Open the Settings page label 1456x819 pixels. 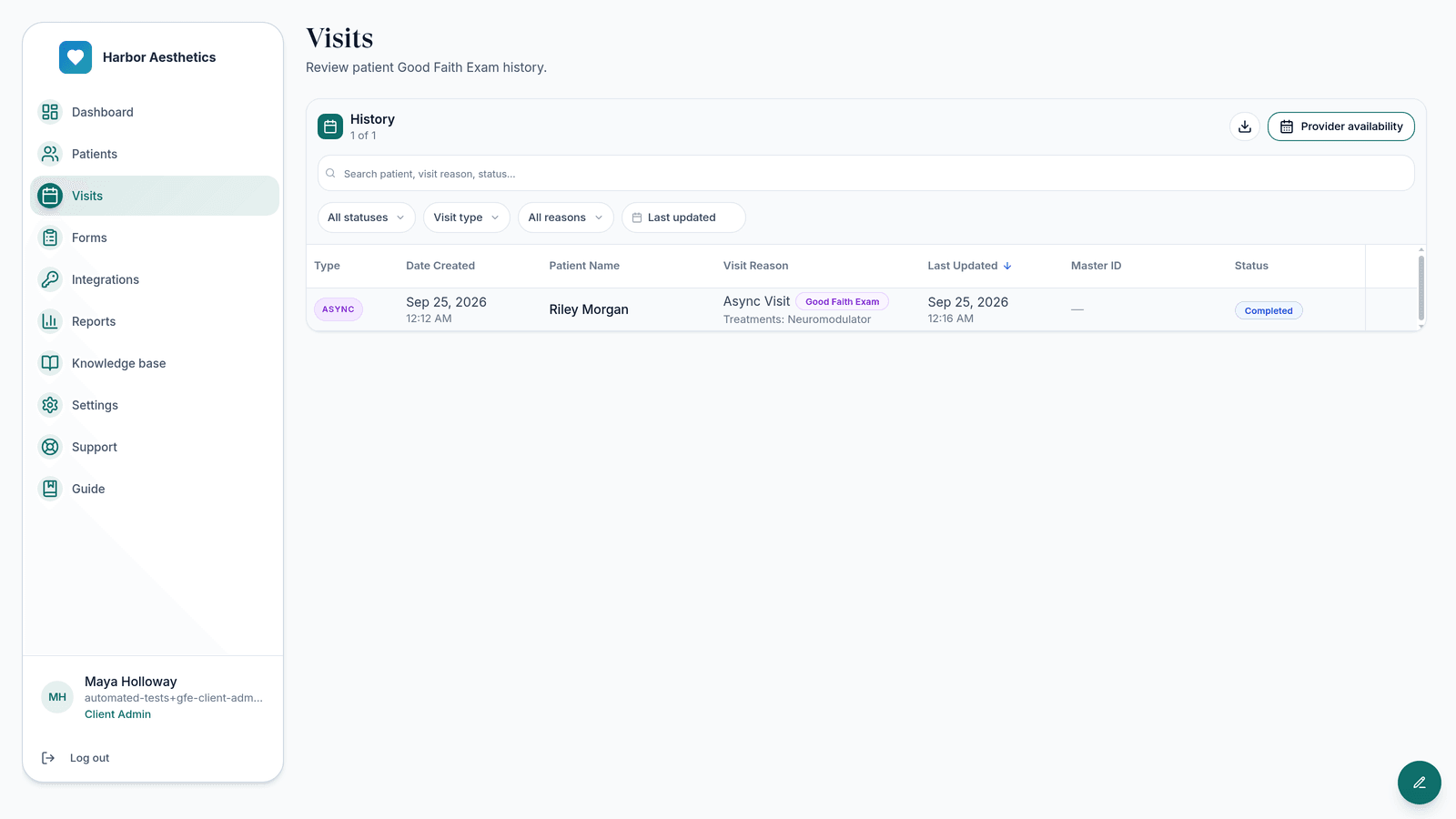(95, 405)
